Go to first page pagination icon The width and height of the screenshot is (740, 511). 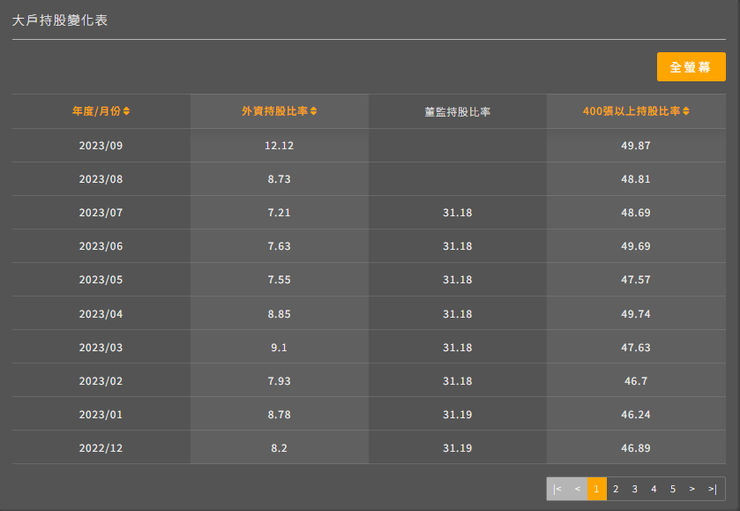pos(557,489)
